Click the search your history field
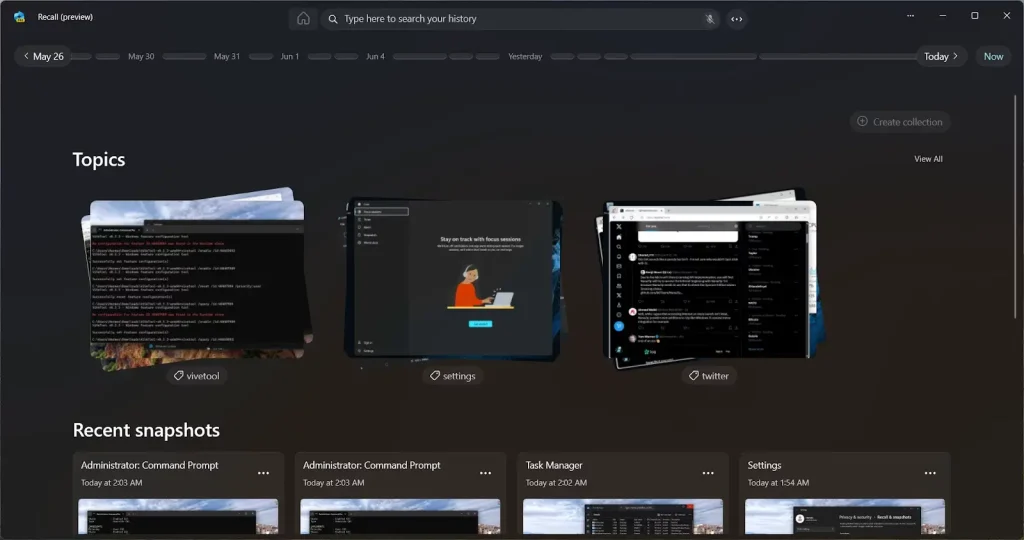Image resolution: width=1024 pixels, height=540 pixels. tap(520, 19)
